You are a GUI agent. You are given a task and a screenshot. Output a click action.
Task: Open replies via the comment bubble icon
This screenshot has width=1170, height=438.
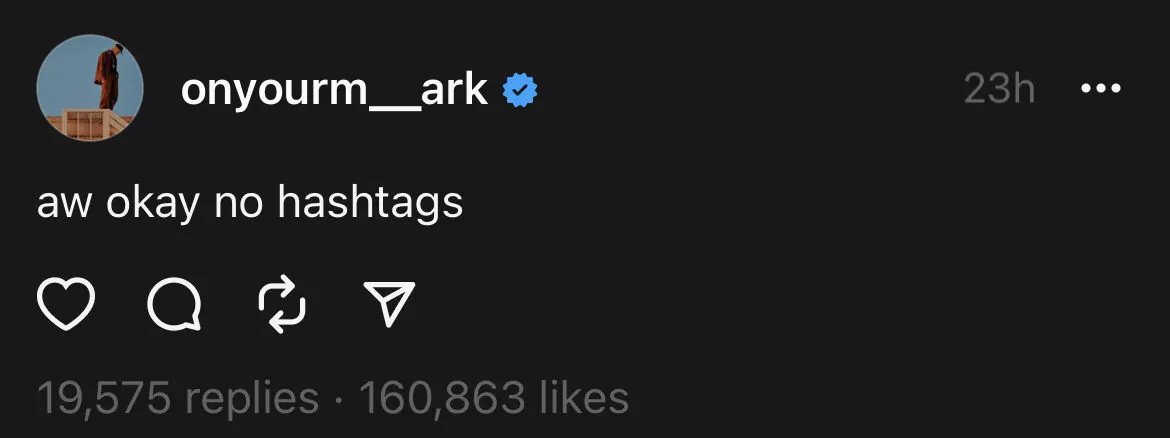(173, 305)
